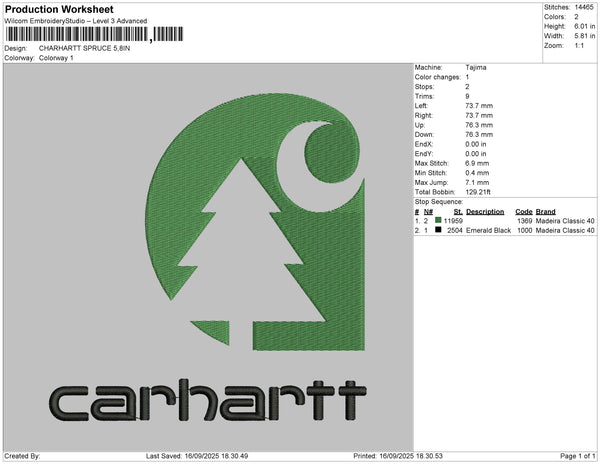Click thread code 1000
Viewport: 600px width, 464px height.
point(525,230)
